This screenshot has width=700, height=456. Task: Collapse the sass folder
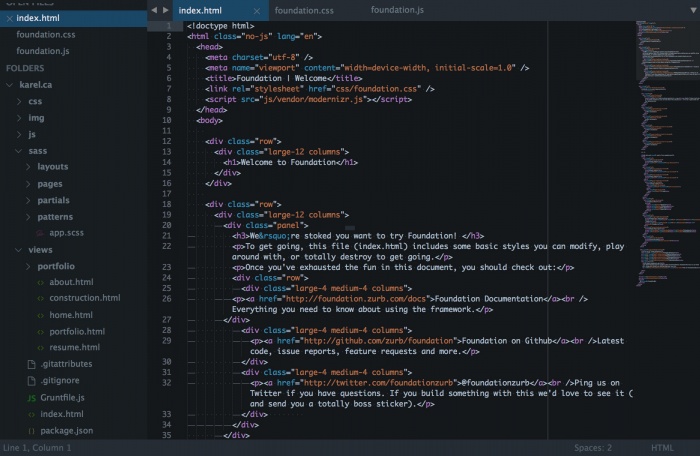(x=19, y=150)
